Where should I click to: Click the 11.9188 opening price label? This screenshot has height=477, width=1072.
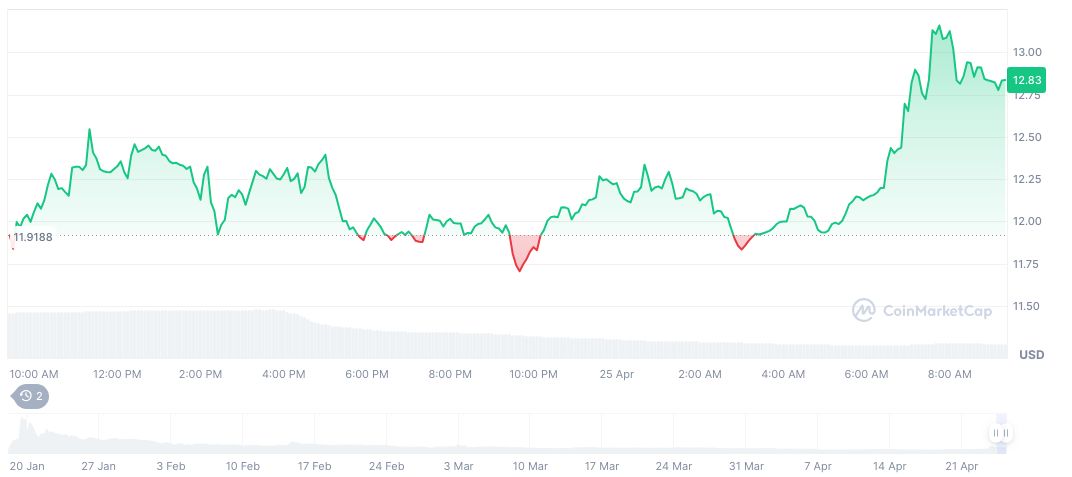coord(33,237)
